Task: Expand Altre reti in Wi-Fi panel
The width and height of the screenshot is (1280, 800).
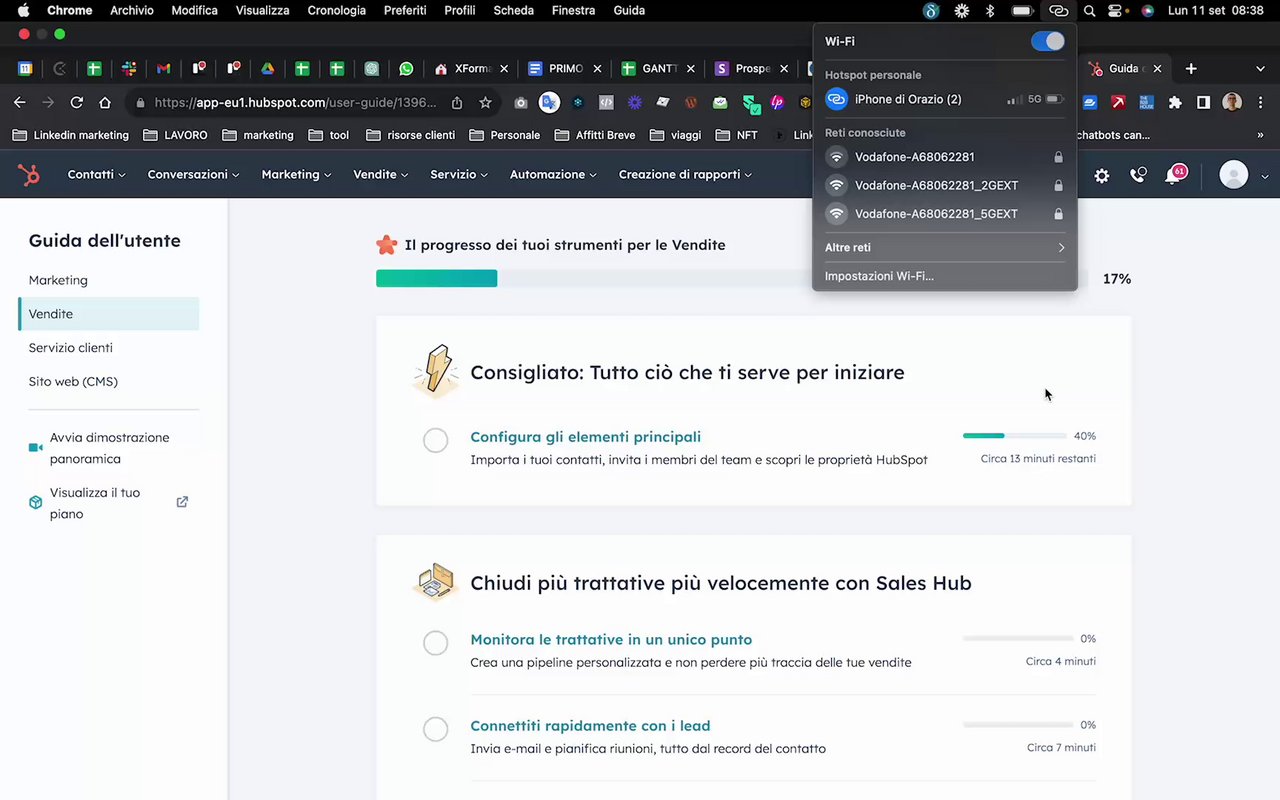Action: [944, 247]
